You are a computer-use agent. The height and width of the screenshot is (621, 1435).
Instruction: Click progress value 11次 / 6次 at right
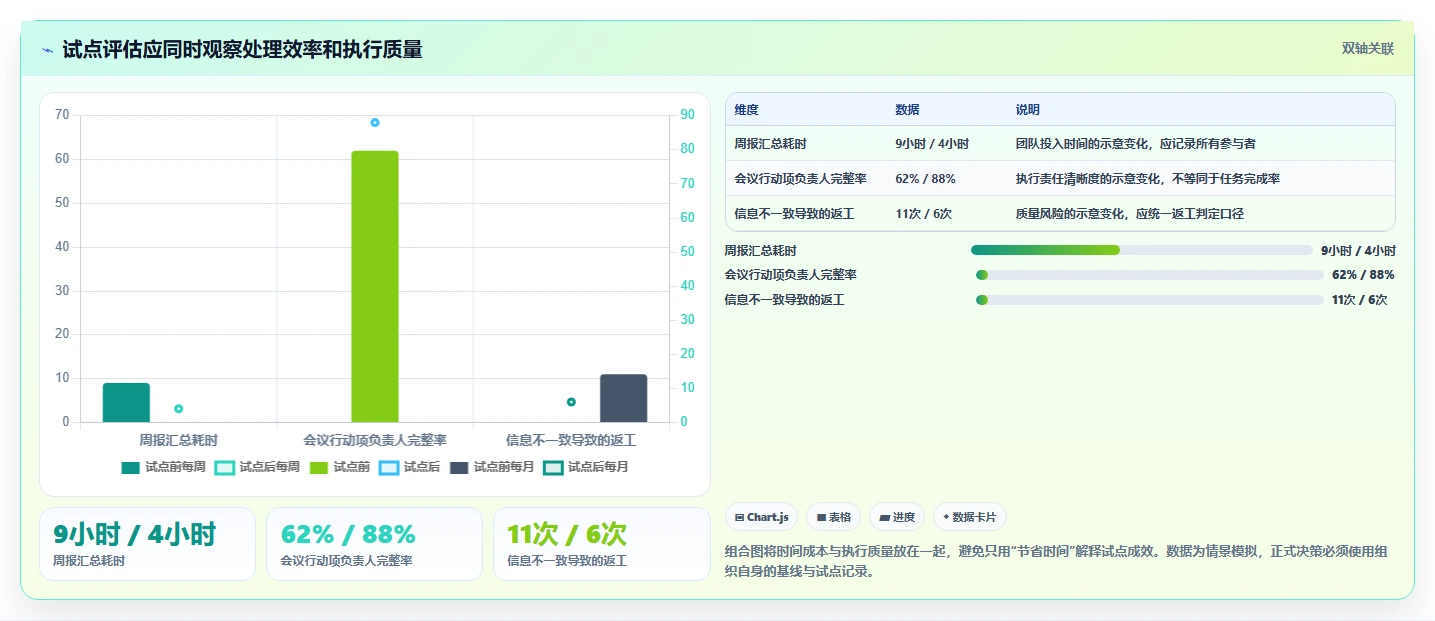click(1359, 300)
